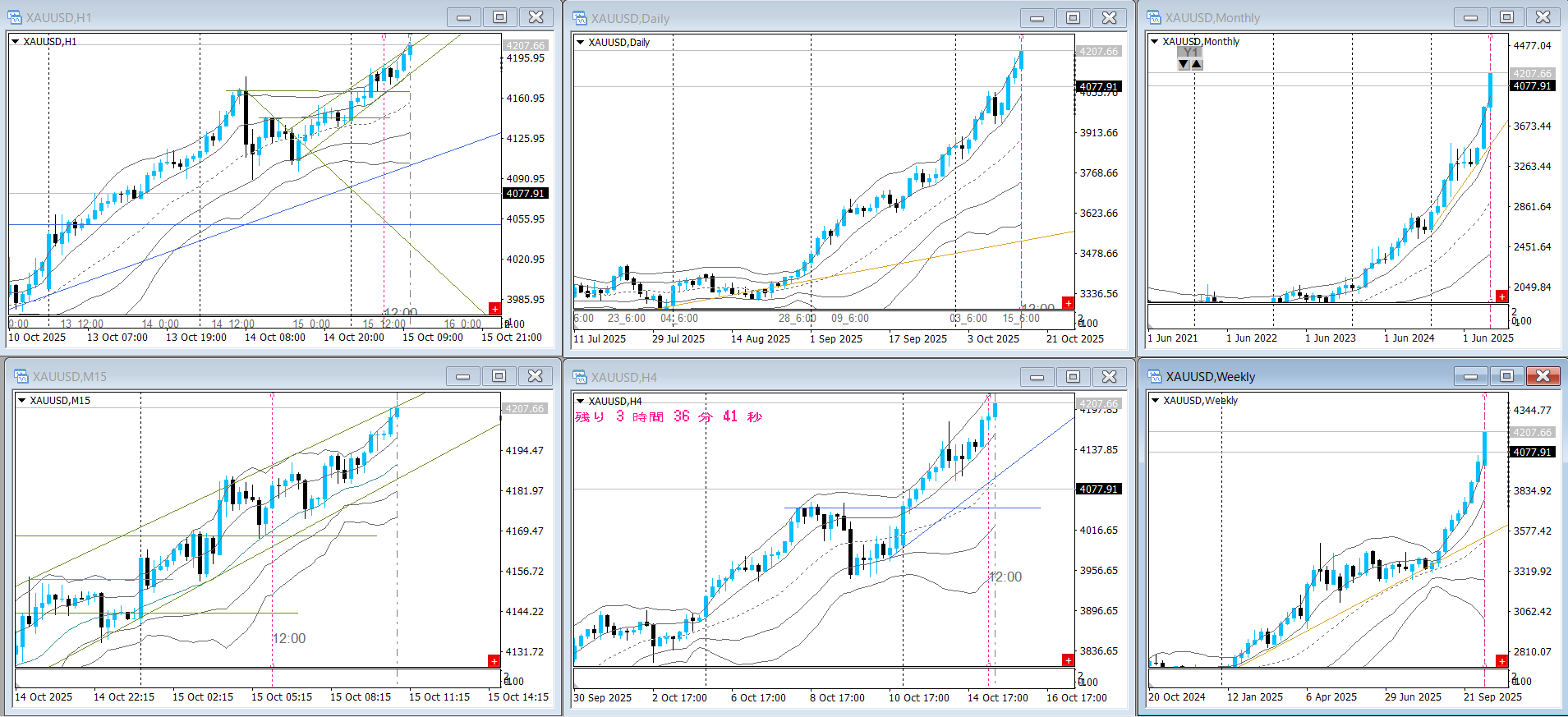This screenshot has height=717, width=1568.
Task: Click the red plus icon in the H1 chart
Action: click(494, 309)
